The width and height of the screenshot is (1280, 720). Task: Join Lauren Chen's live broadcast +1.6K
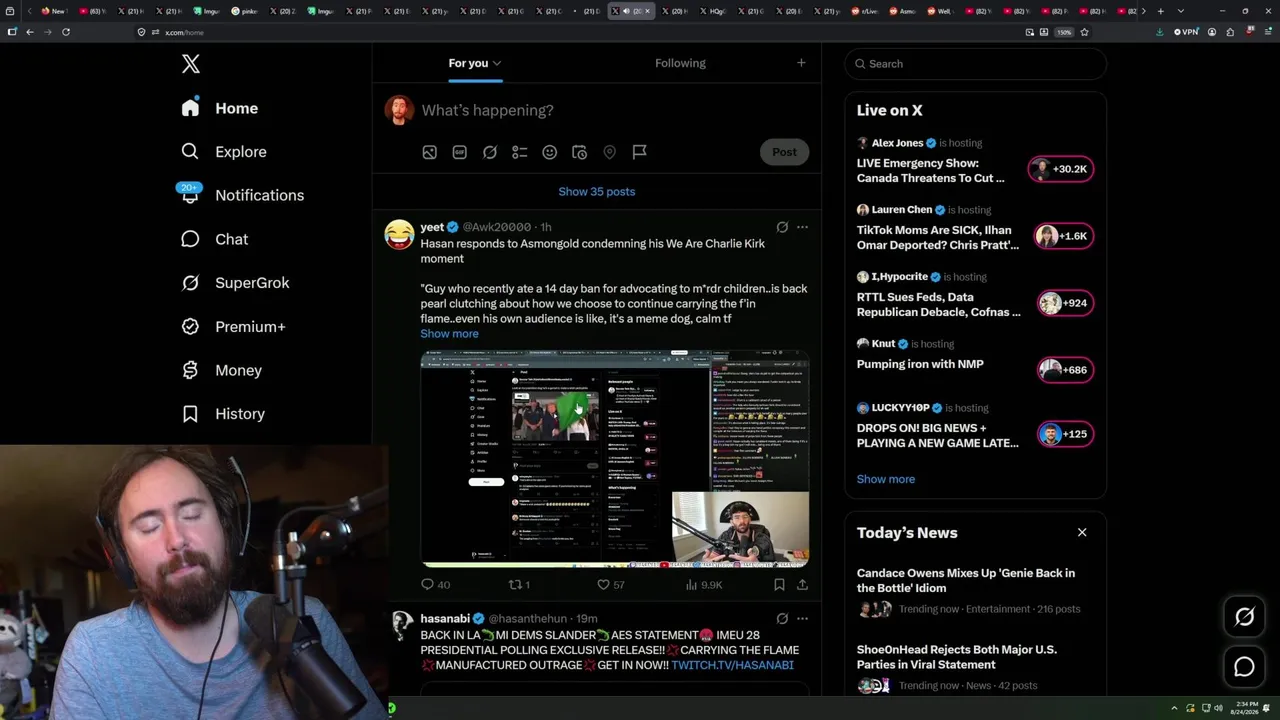coord(1063,236)
